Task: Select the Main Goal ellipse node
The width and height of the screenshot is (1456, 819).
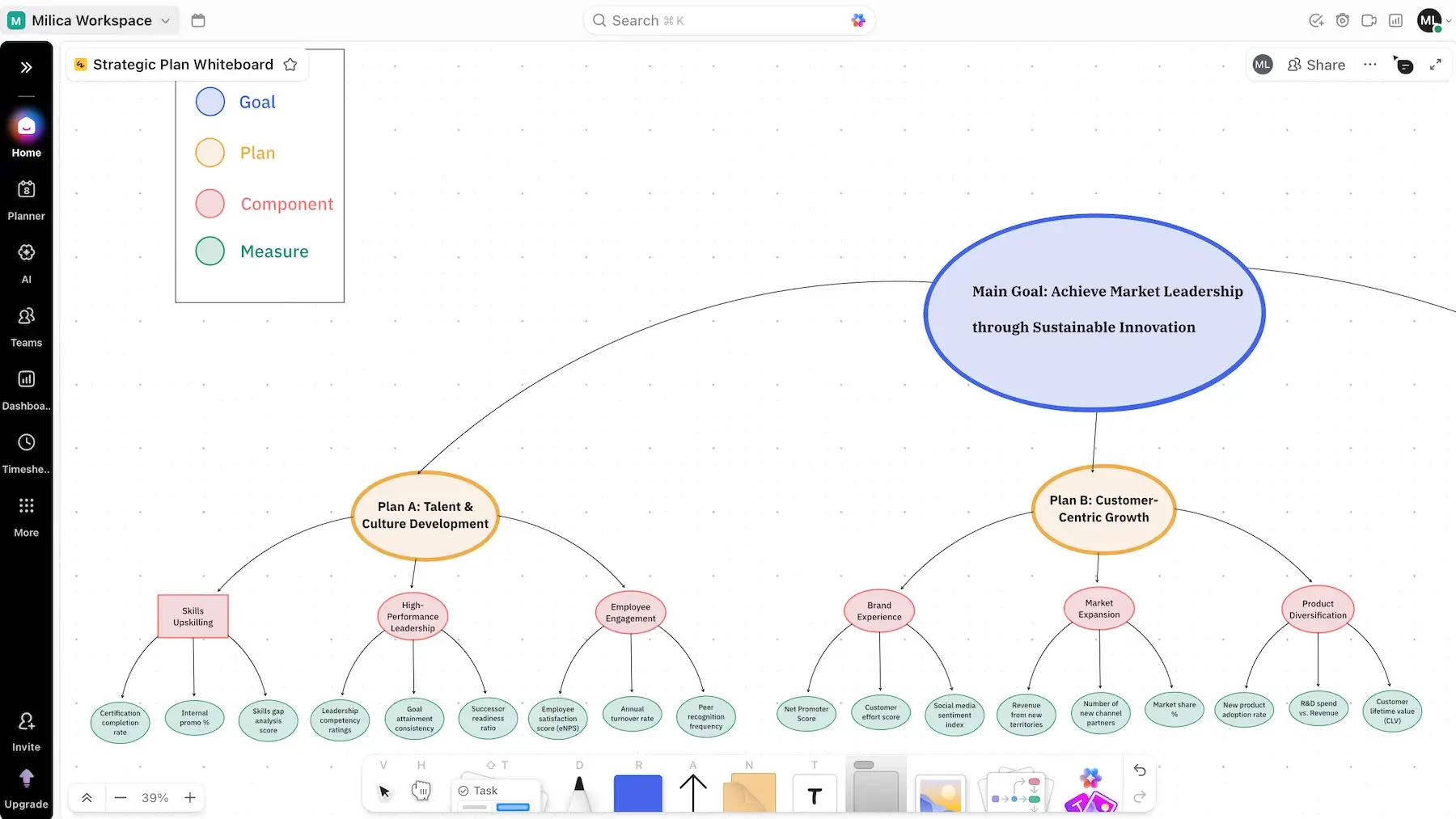Action: (1095, 313)
